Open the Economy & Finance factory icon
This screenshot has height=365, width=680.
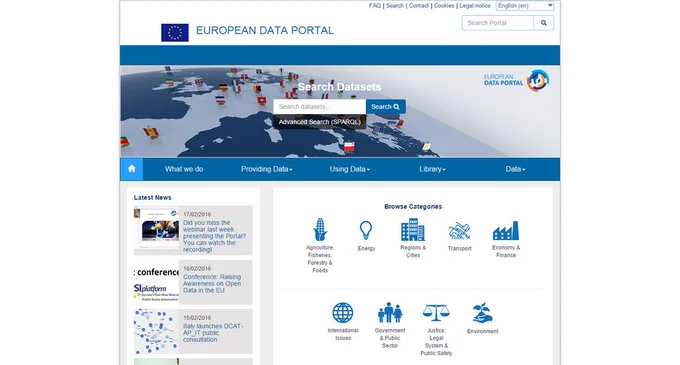506,231
